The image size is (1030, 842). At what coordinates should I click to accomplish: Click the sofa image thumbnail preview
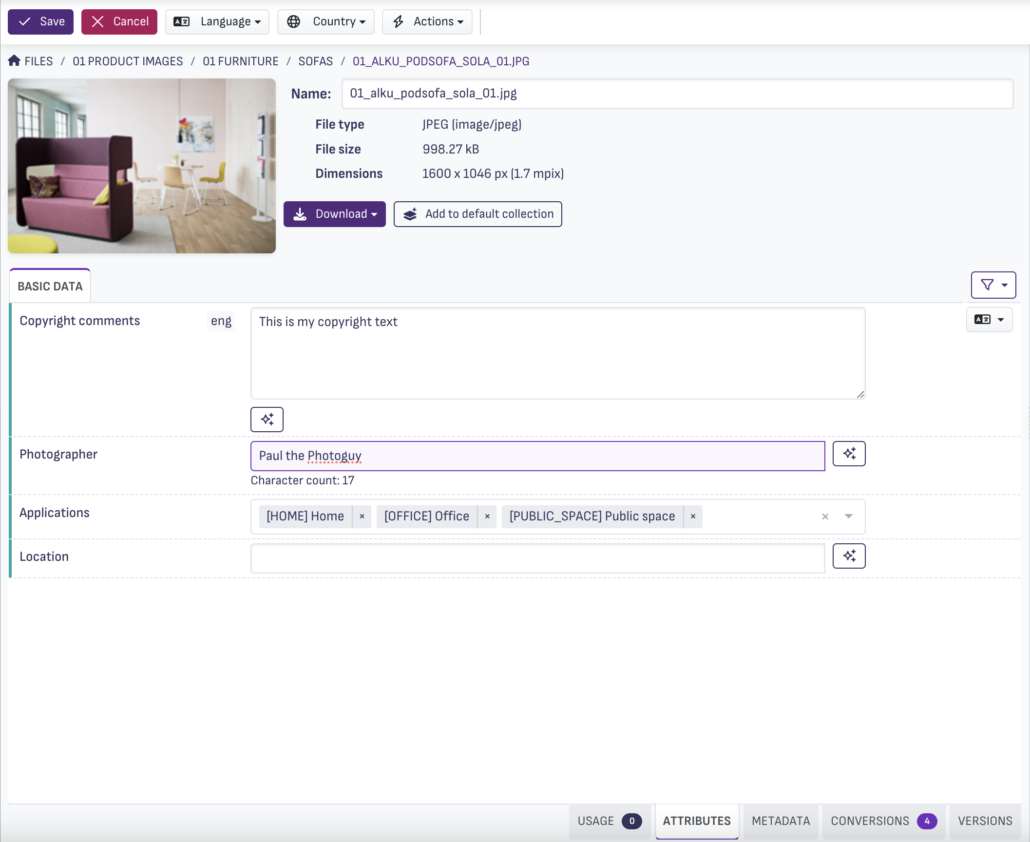142,166
